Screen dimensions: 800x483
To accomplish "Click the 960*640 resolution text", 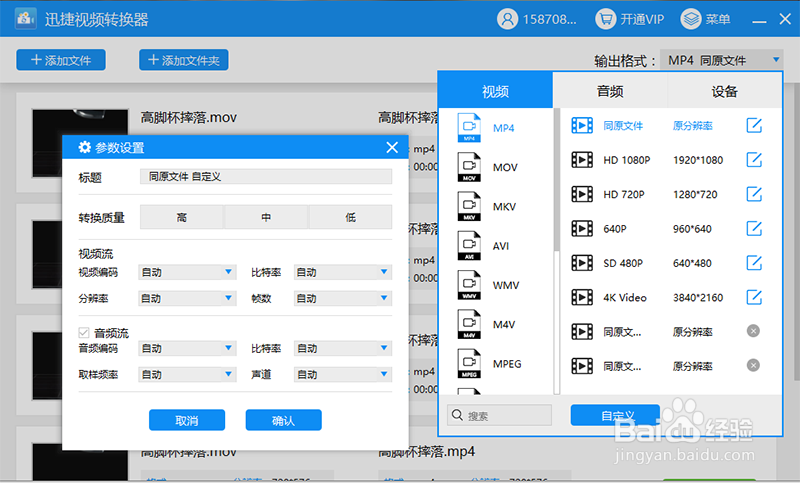I will coord(692,229).
